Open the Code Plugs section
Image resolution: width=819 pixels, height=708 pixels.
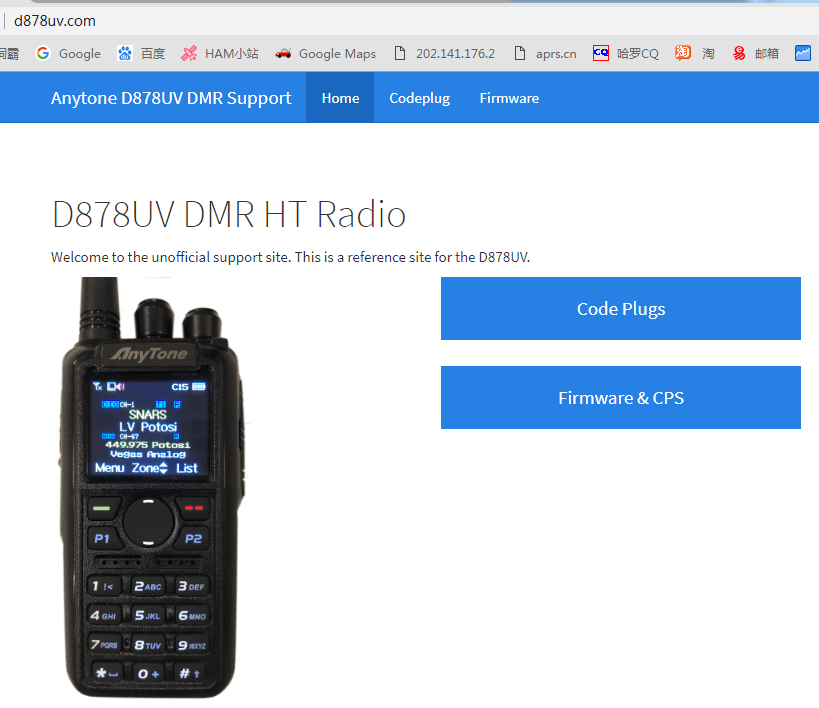620,308
